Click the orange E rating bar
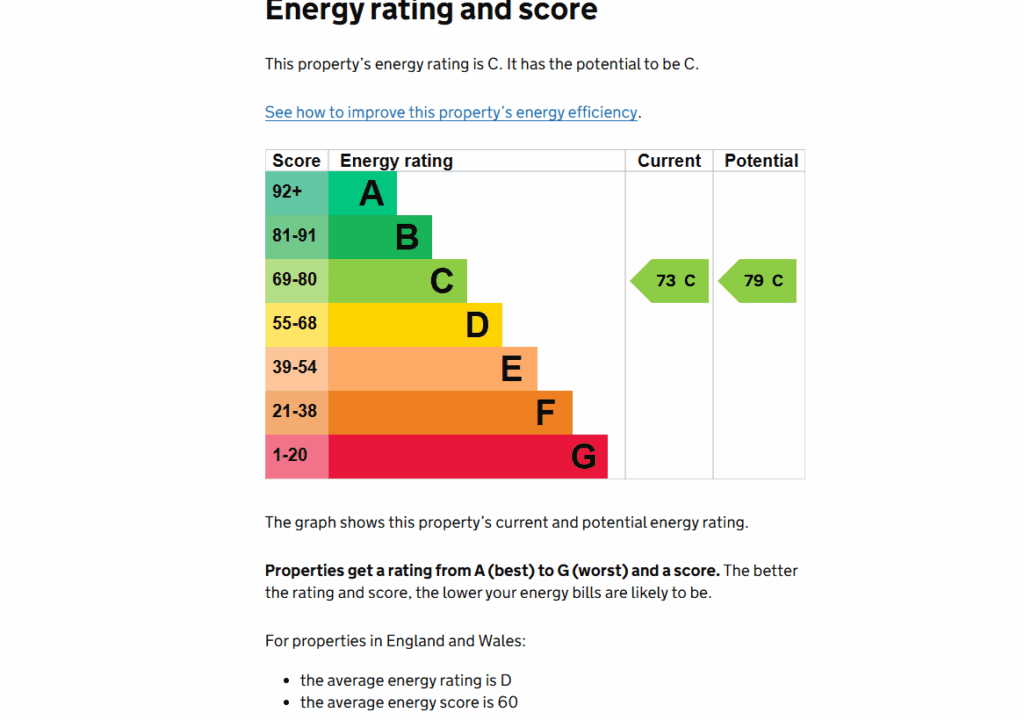 coord(432,369)
